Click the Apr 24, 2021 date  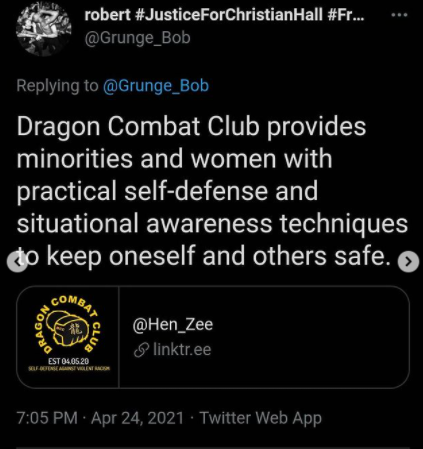(x=137, y=418)
